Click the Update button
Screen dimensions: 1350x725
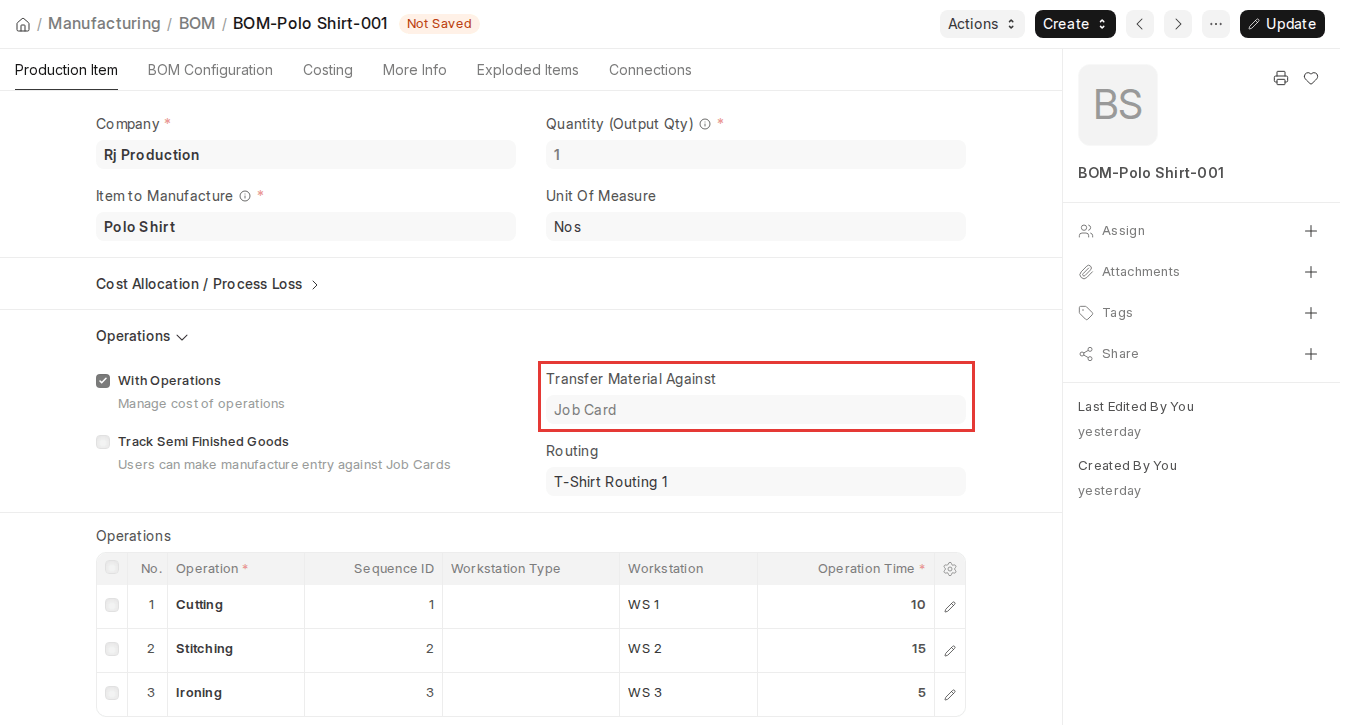pyautogui.click(x=1282, y=24)
